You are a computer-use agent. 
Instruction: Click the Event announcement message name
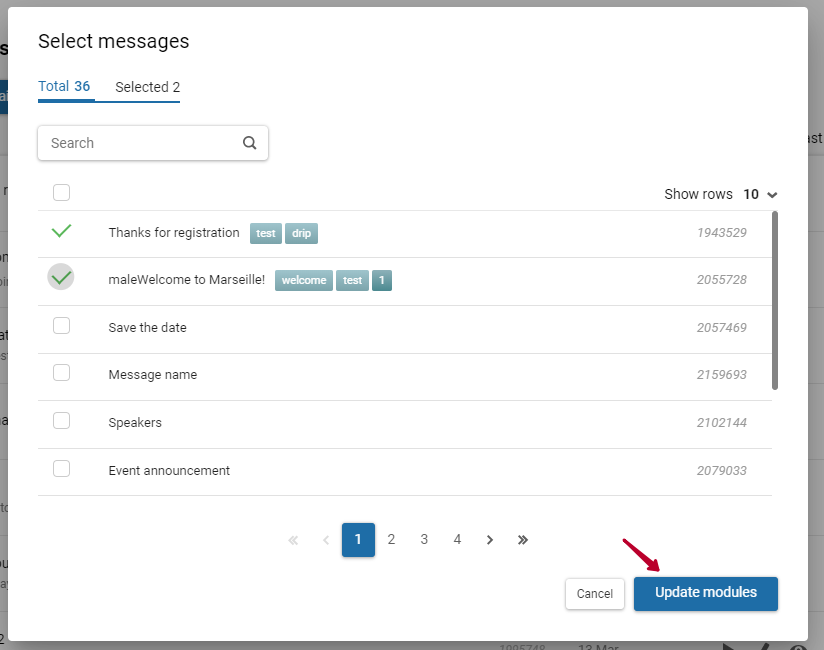tap(169, 470)
